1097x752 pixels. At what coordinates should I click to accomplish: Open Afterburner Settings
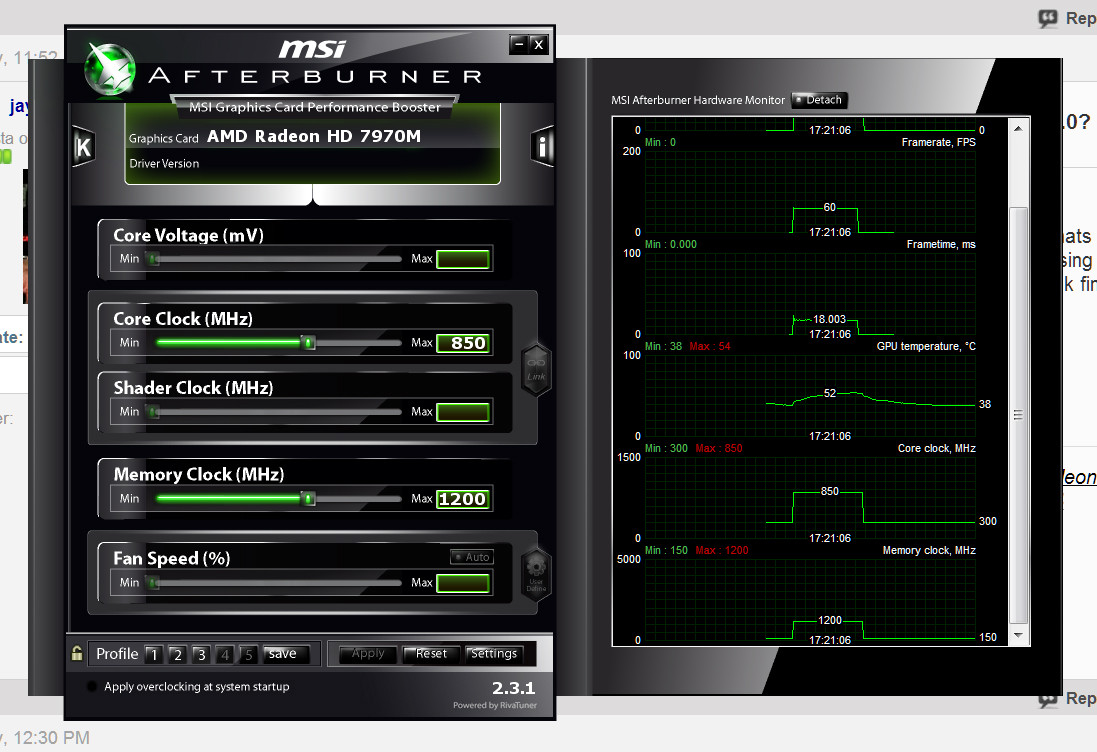pos(494,653)
